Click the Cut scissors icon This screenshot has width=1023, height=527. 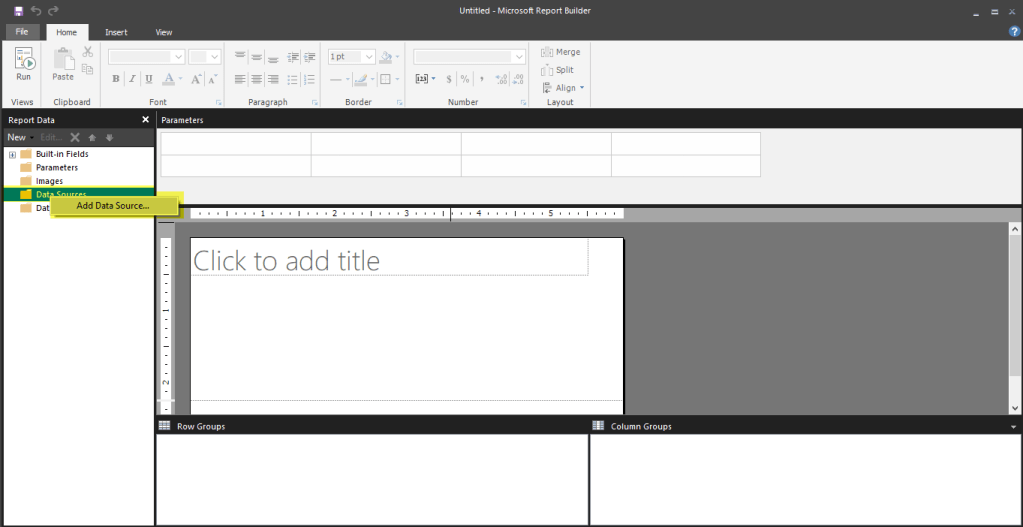(x=88, y=51)
